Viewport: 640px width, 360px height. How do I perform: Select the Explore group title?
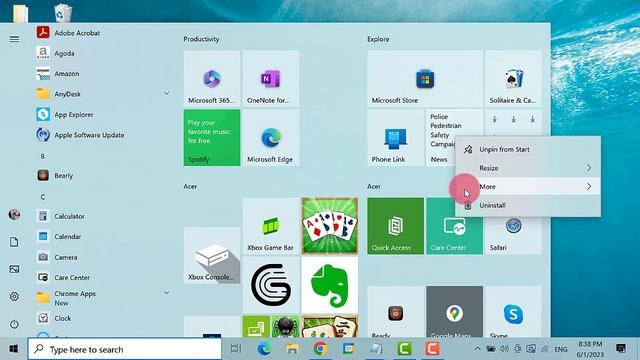378,39
